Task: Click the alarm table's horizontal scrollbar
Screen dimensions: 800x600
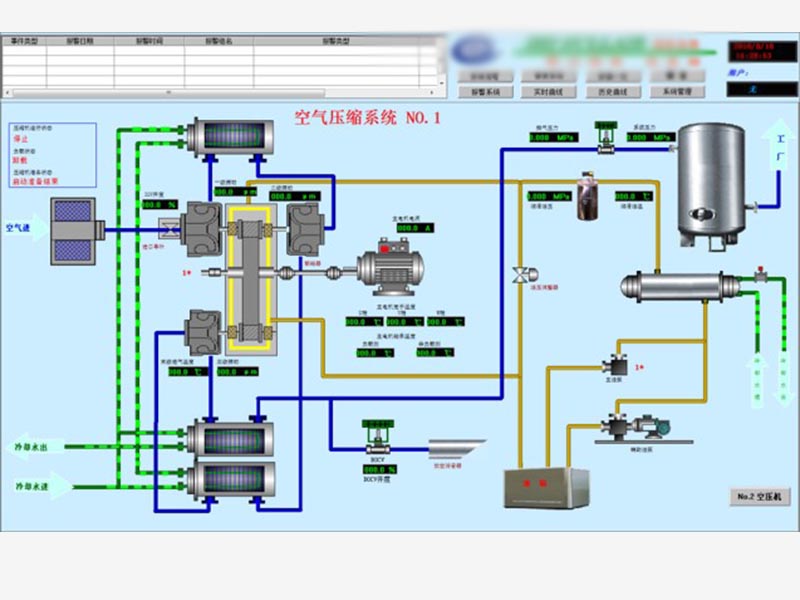Action: tap(219, 93)
